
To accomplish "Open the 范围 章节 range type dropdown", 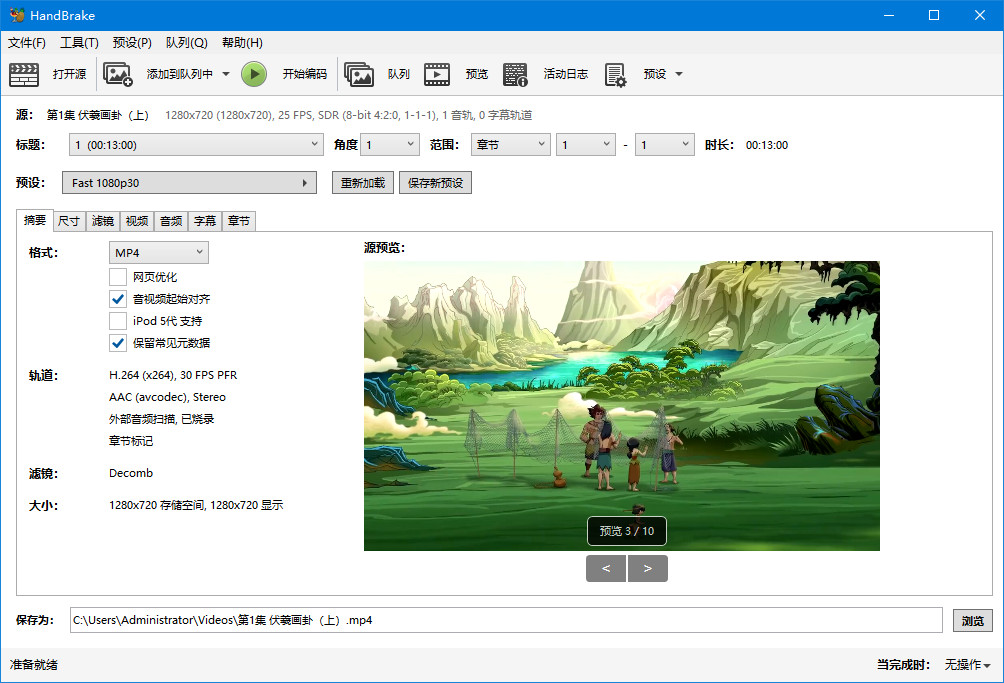I will (x=510, y=145).
